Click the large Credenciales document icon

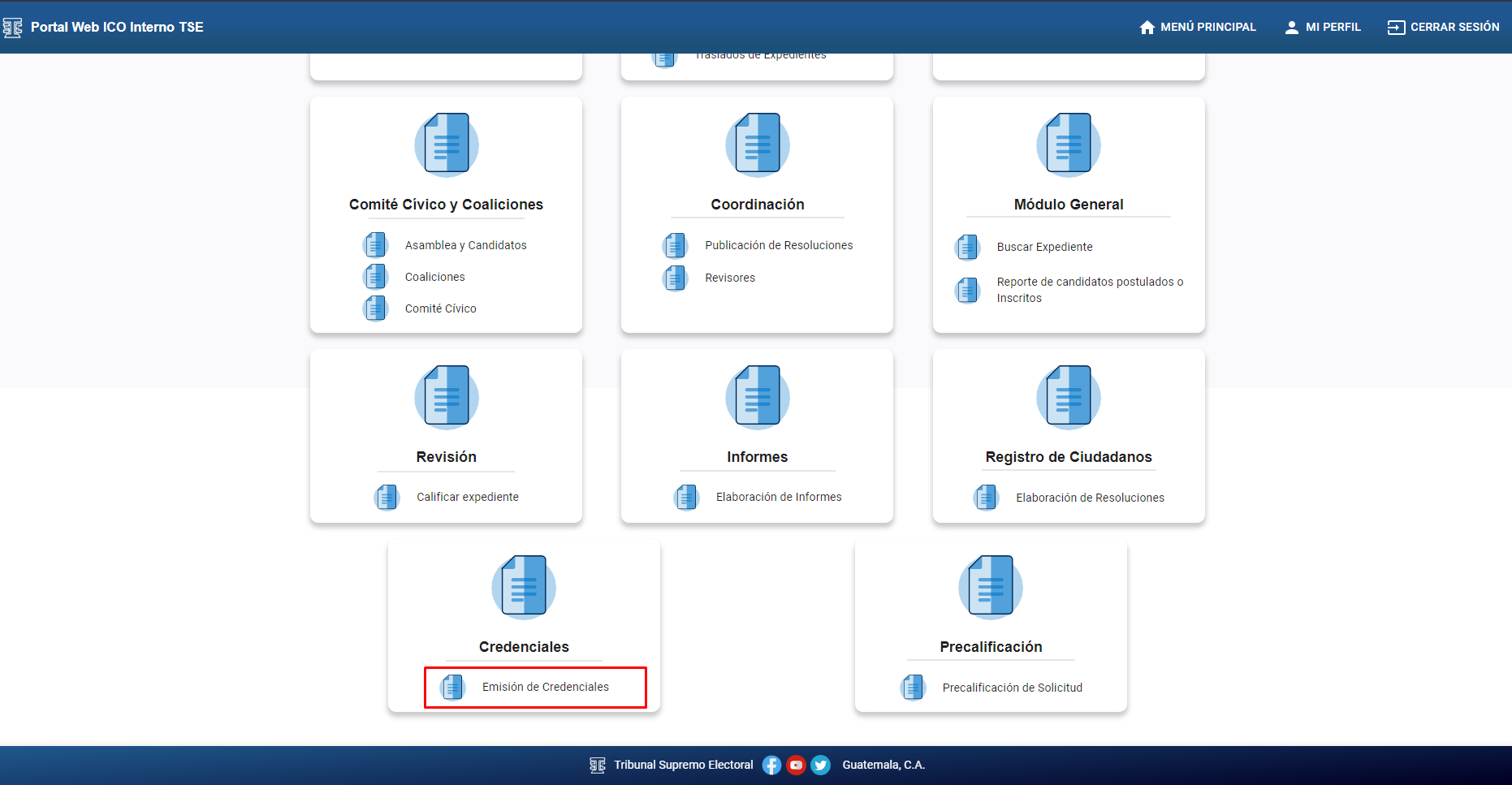click(x=524, y=586)
